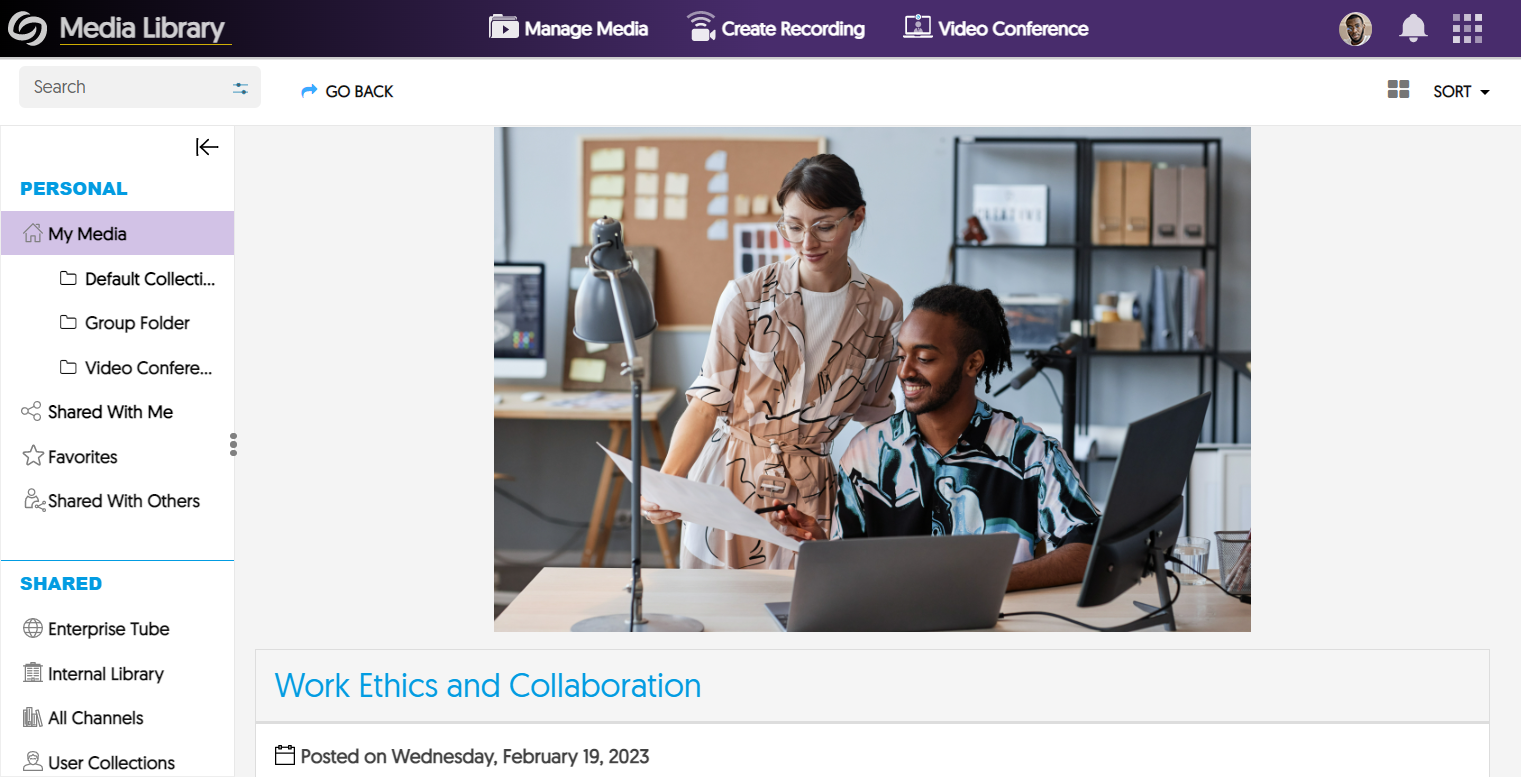The image size is (1521, 777).
Task: Open the Create Recording option
Action: click(776, 28)
